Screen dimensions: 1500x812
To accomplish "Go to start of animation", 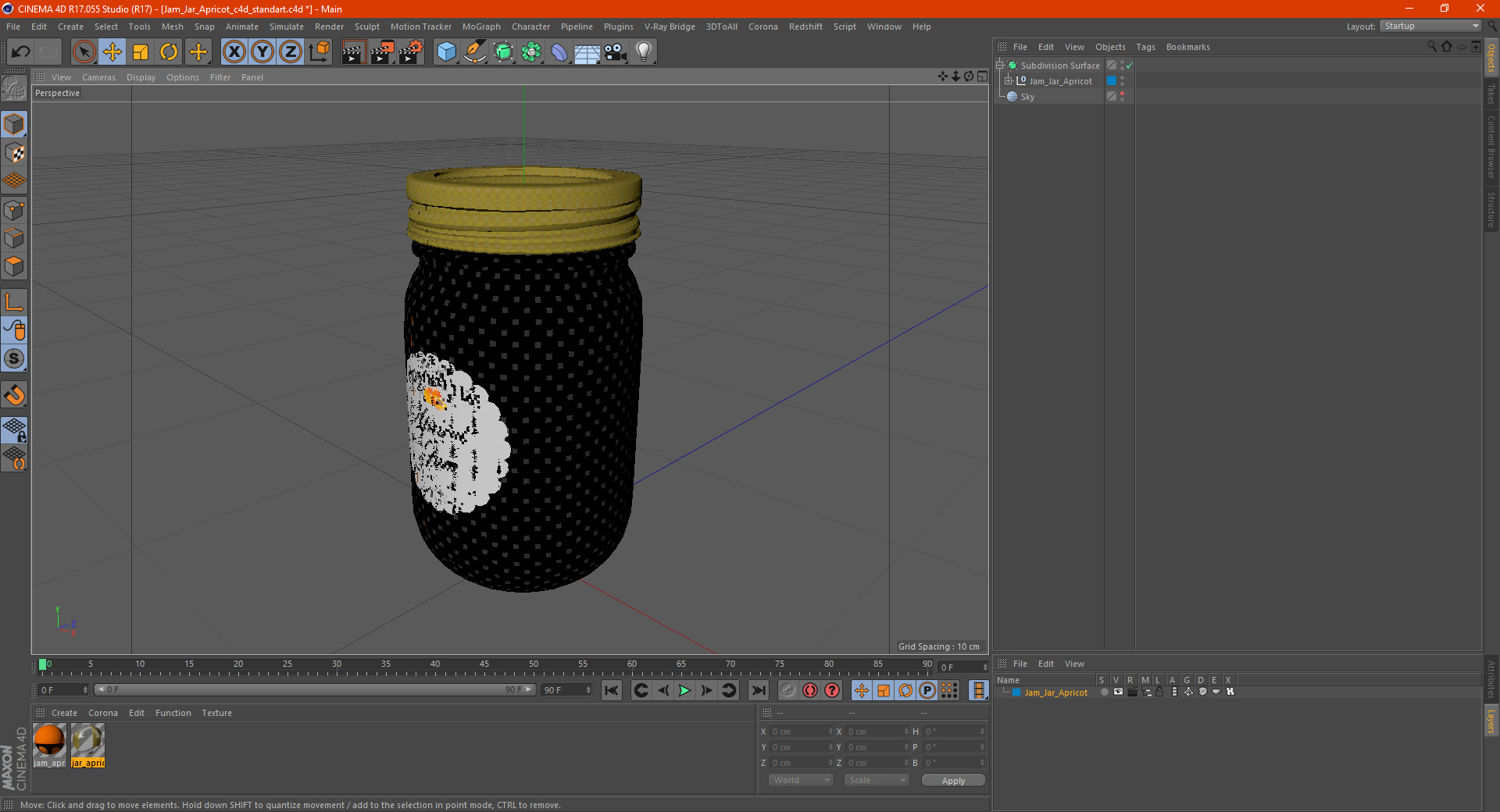I will click(612, 690).
